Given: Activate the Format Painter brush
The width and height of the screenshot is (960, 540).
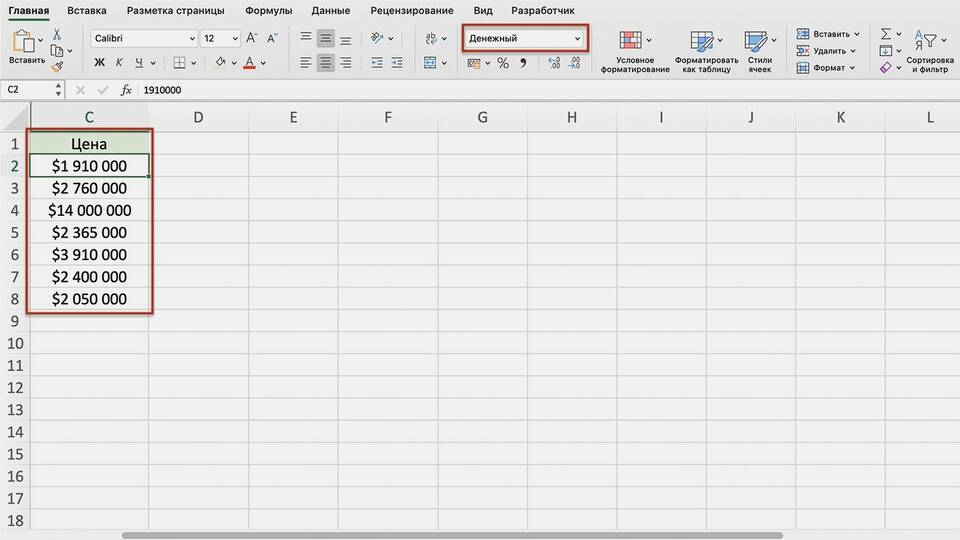Looking at the screenshot, I should pyautogui.click(x=57, y=67).
